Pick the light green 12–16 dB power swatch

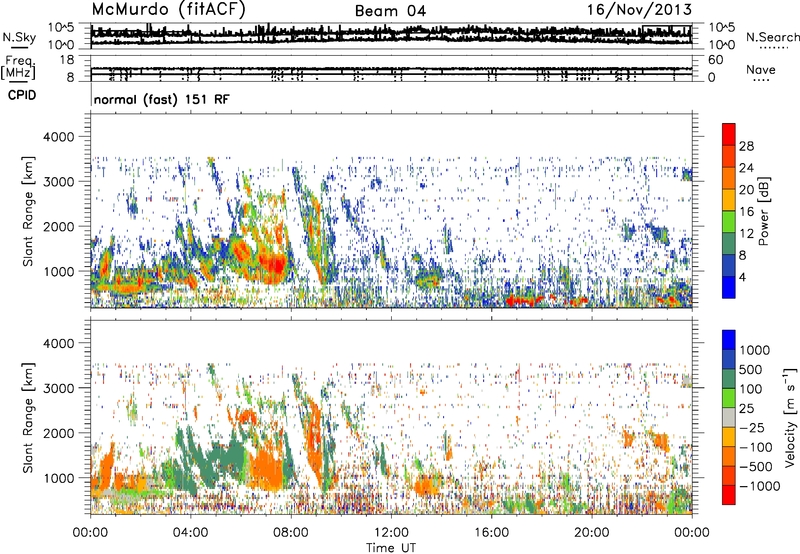tap(729, 222)
